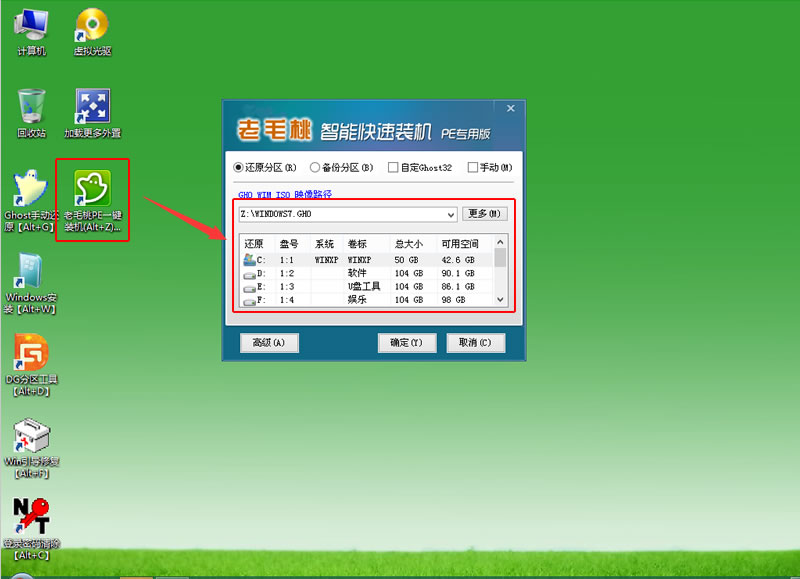Click the 取消 (C) button
800x579 pixels.
pyautogui.click(x=476, y=343)
